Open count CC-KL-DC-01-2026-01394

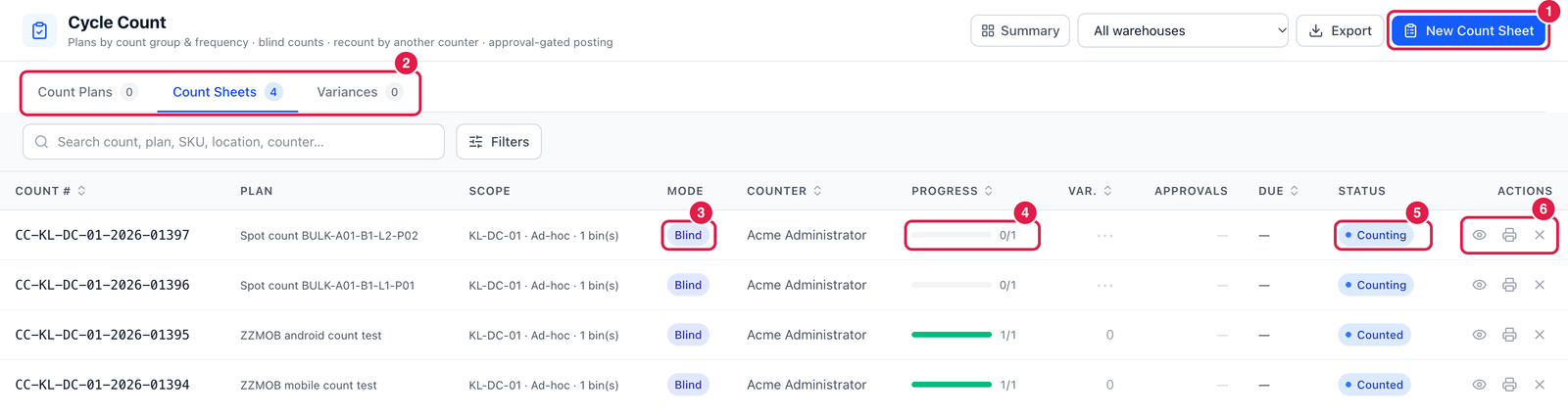coord(102,385)
